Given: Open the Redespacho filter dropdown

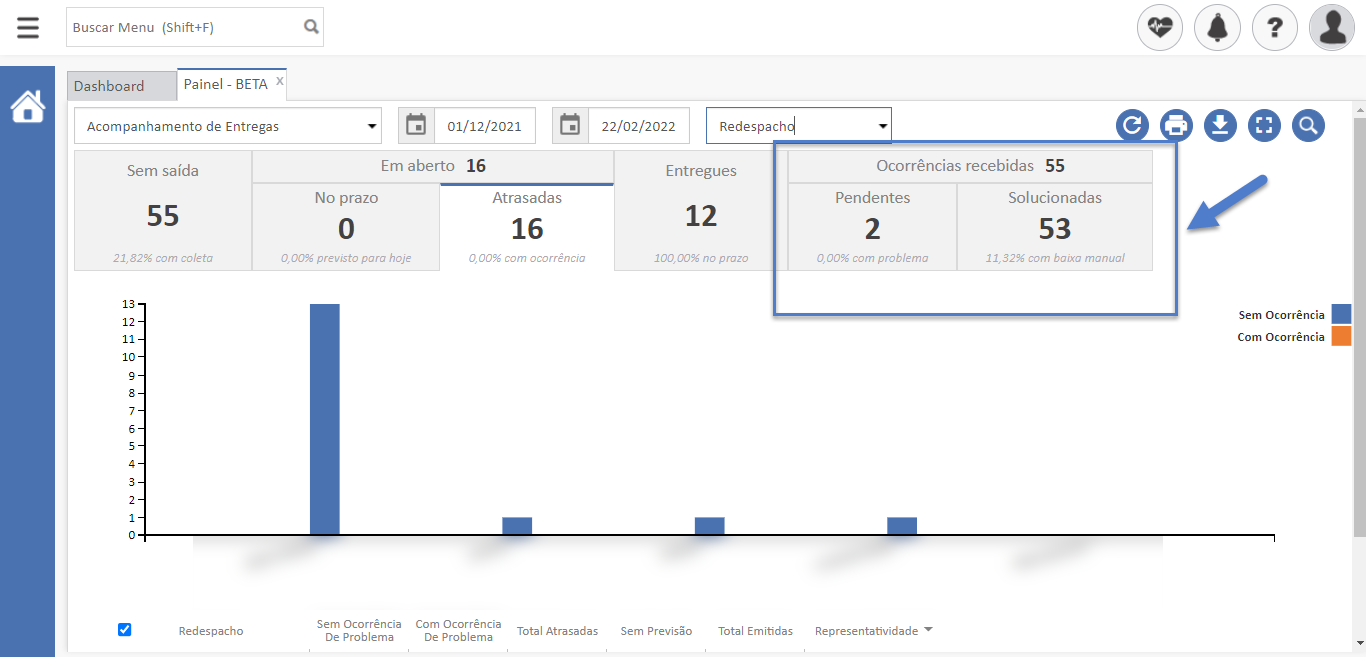Looking at the screenshot, I should [882, 126].
